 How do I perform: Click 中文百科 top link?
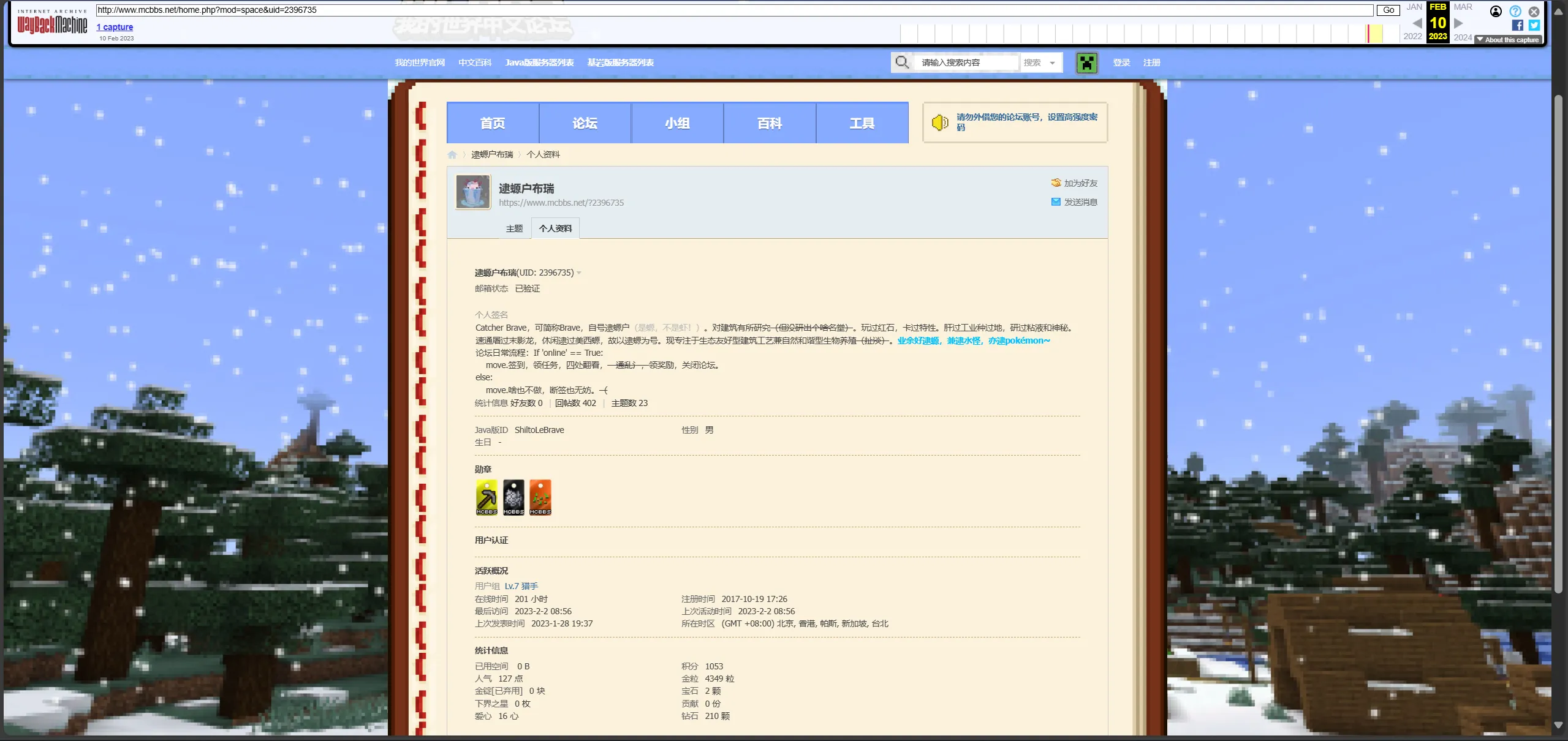point(475,62)
